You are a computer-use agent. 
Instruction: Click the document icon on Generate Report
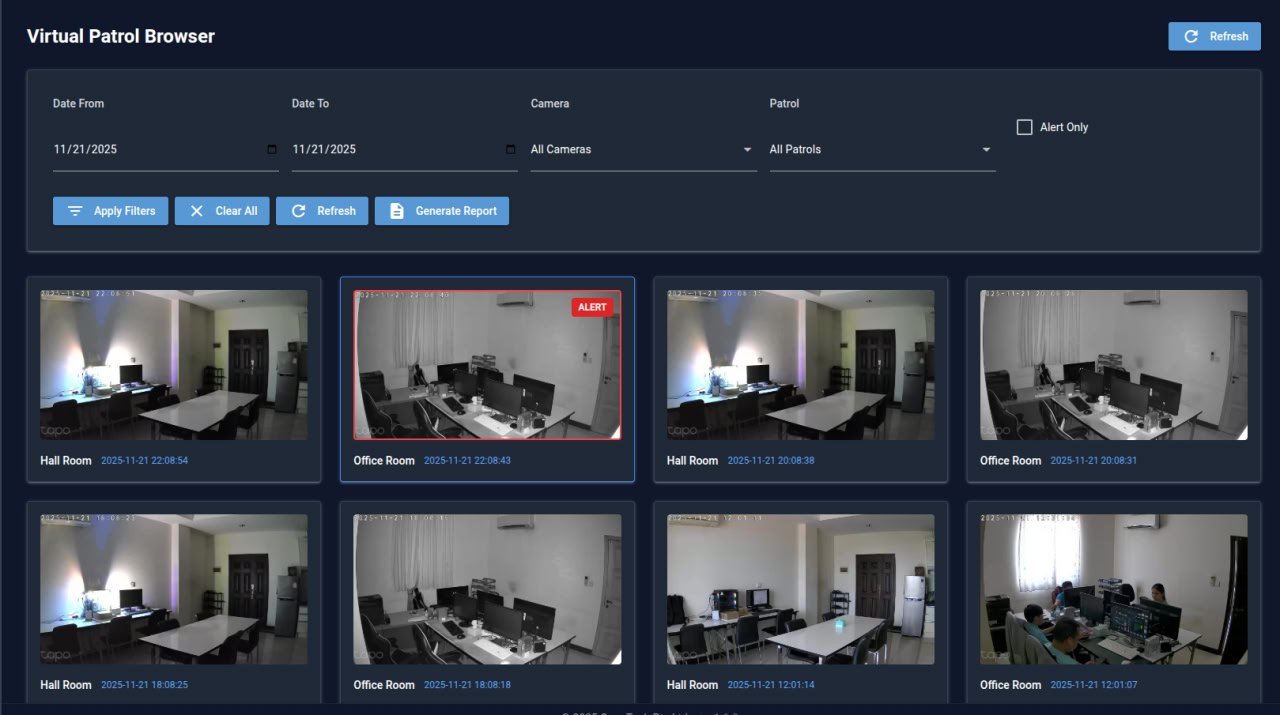397,211
